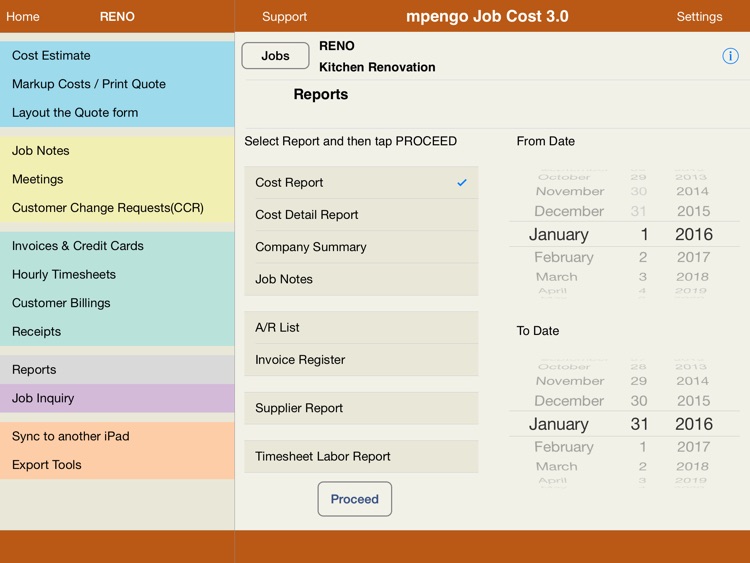This screenshot has width=750, height=563.
Task: Open the job info icon
Action: tap(730, 56)
